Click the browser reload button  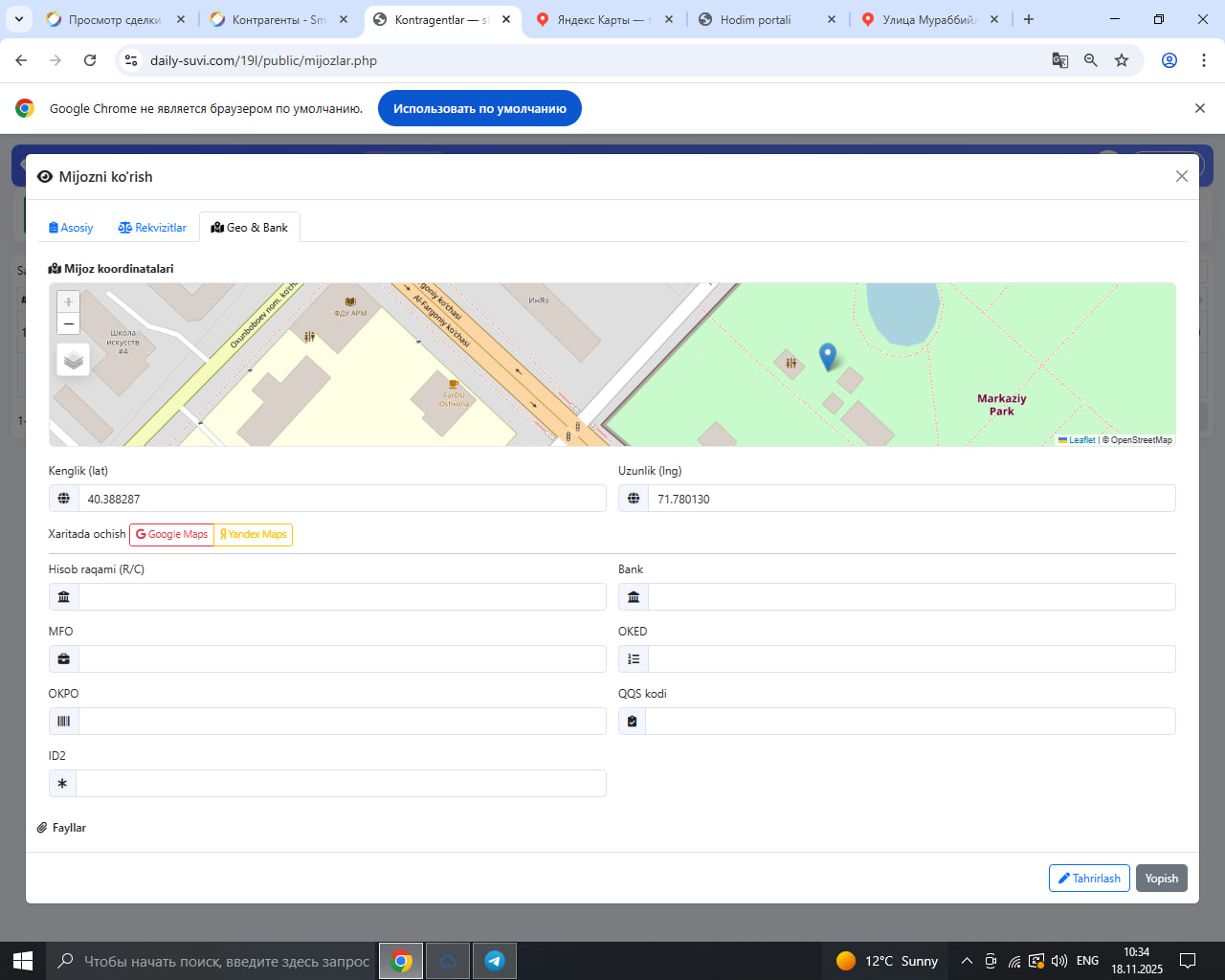coord(90,60)
